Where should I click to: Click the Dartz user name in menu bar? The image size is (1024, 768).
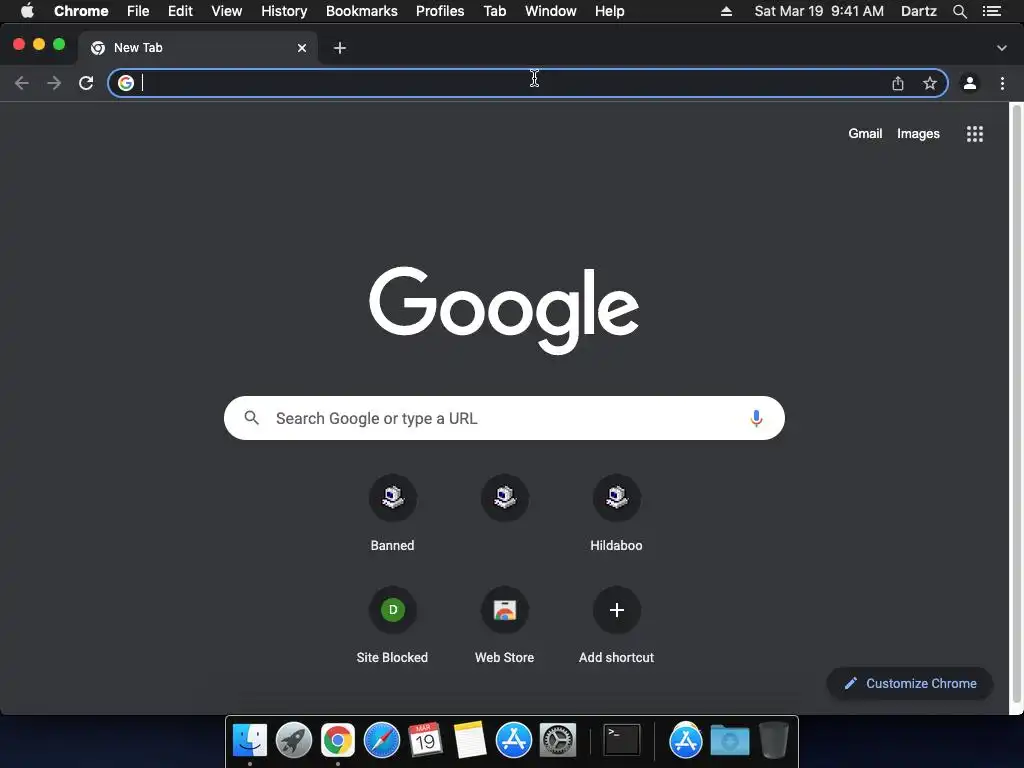tap(919, 11)
